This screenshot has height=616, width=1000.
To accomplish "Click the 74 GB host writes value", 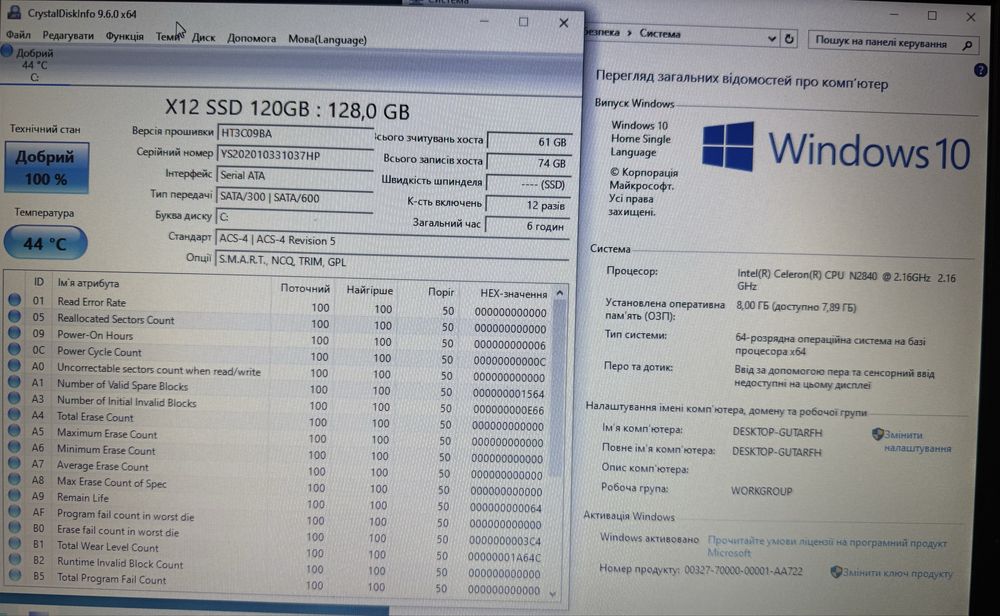I will click(528, 163).
